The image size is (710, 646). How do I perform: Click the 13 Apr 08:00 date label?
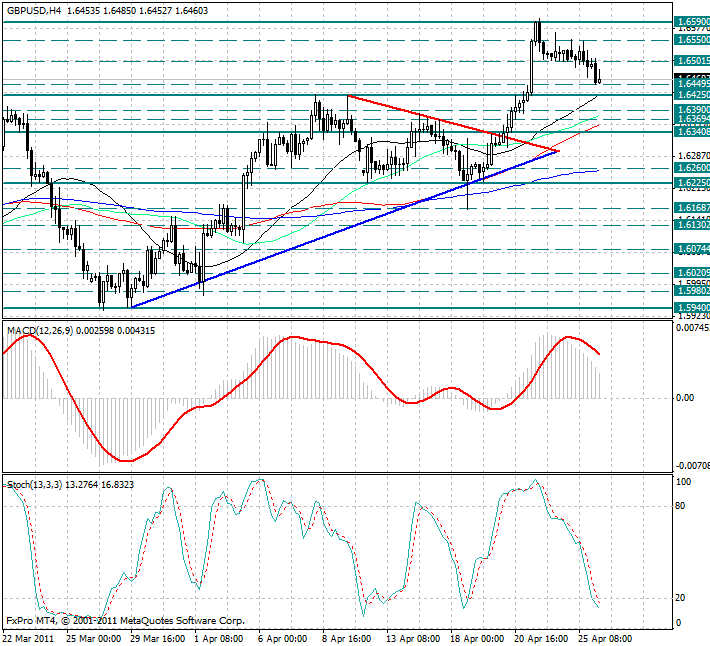tap(414, 639)
